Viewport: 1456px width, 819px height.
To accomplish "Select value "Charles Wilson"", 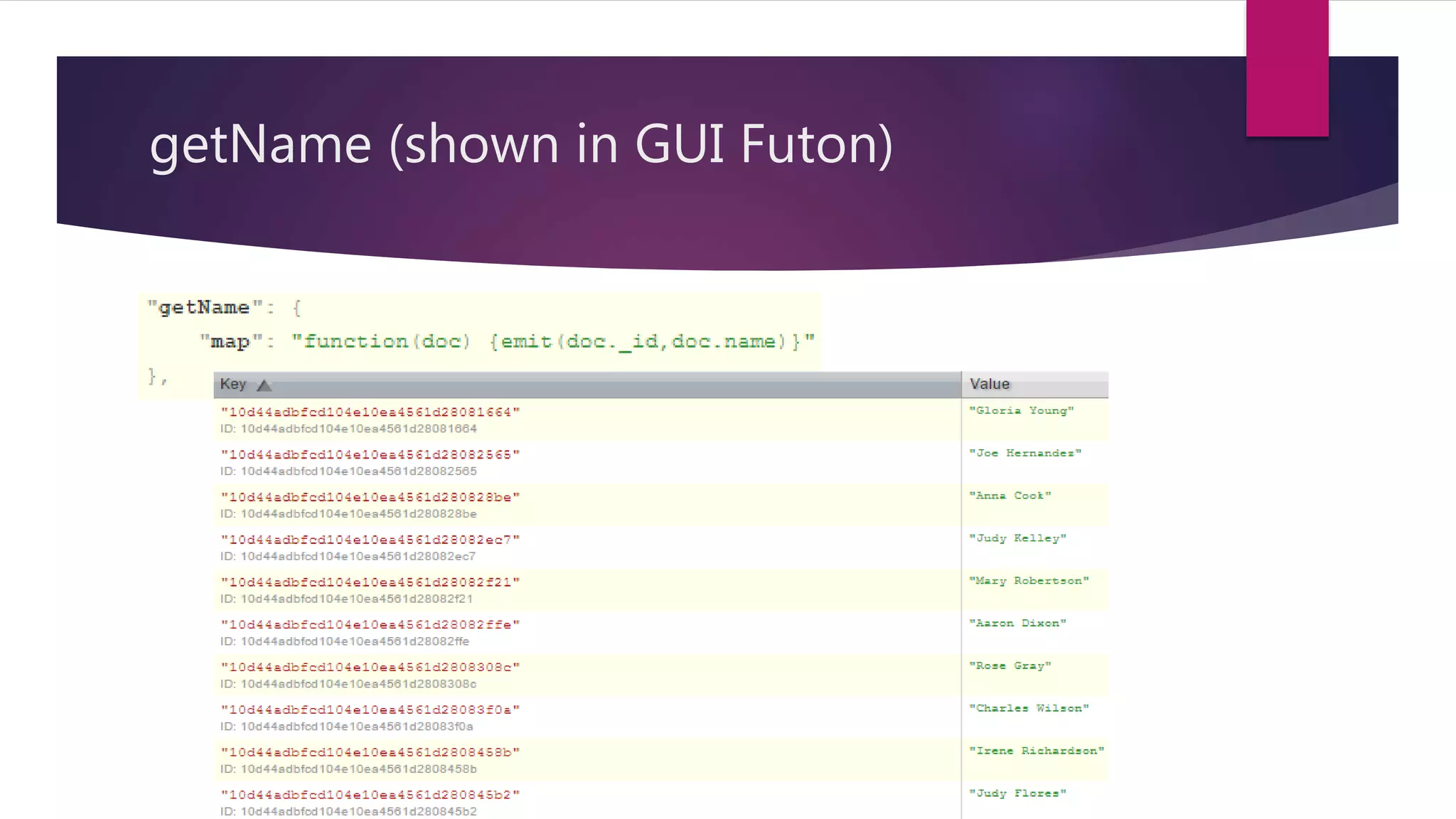I will 1029,709.
